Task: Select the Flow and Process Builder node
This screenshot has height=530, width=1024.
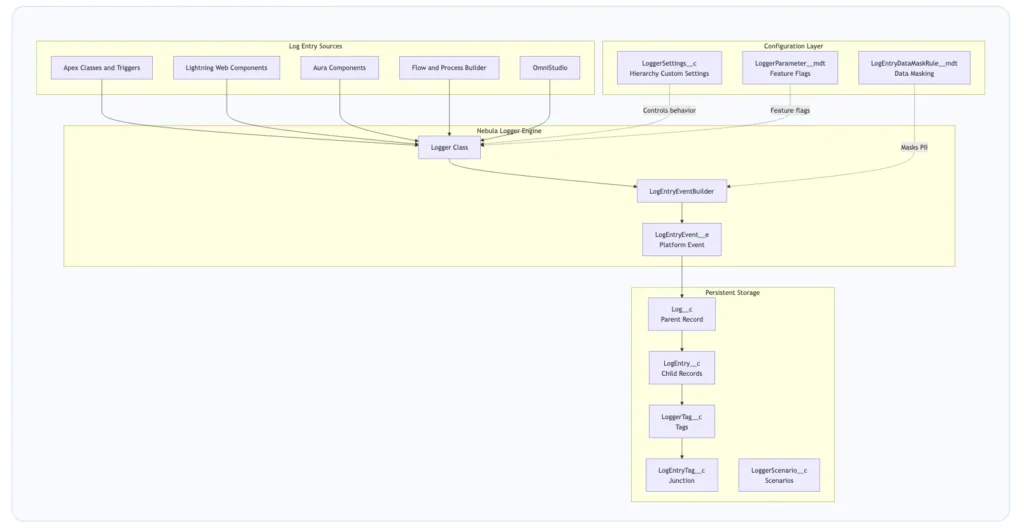Action: click(x=449, y=68)
